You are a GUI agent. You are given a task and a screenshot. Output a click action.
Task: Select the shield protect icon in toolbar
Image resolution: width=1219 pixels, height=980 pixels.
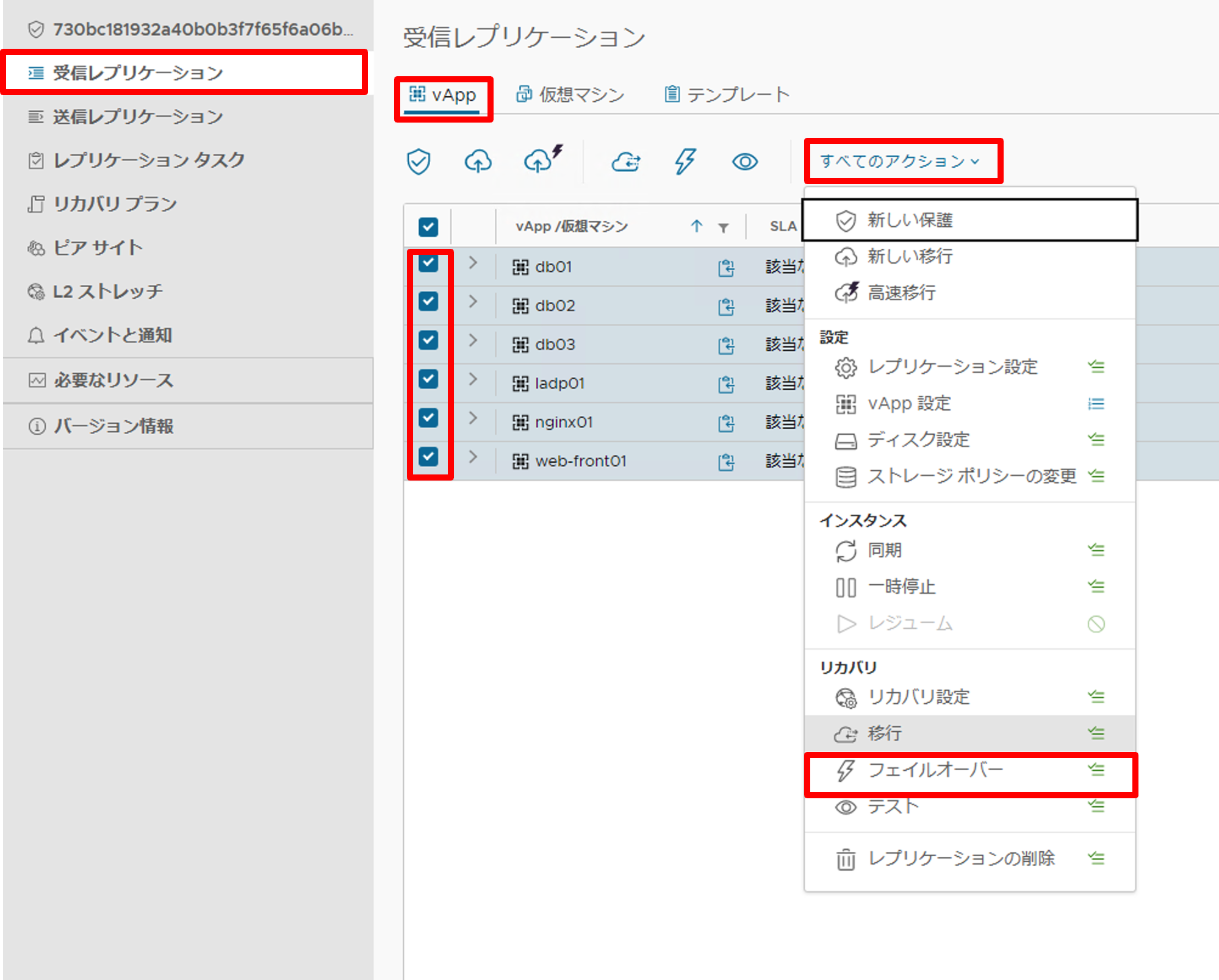click(x=419, y=162)
